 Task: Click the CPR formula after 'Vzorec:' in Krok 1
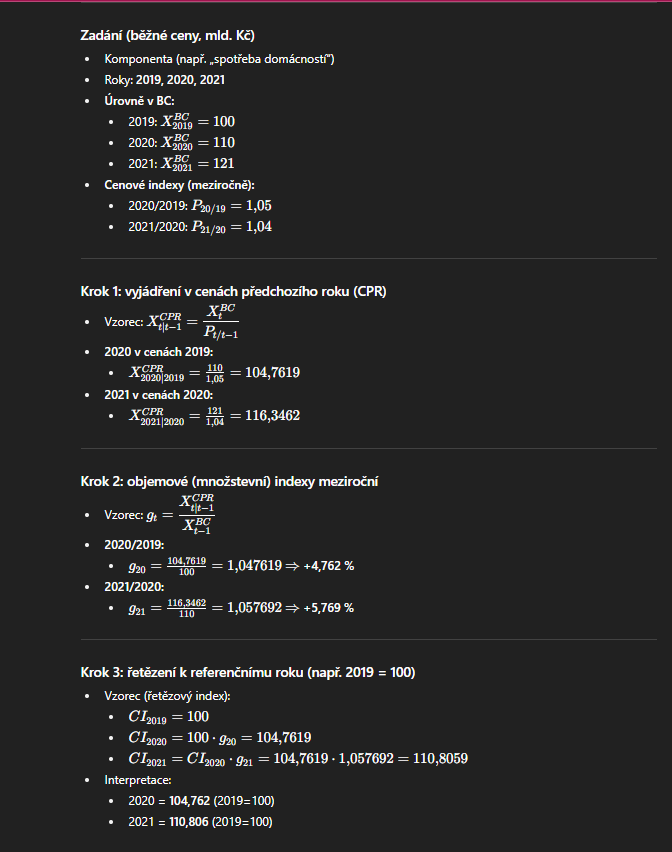click(x=193, y=322)
